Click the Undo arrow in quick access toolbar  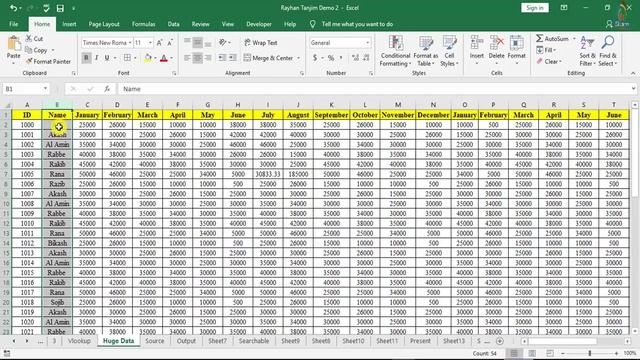click(13, 8)
